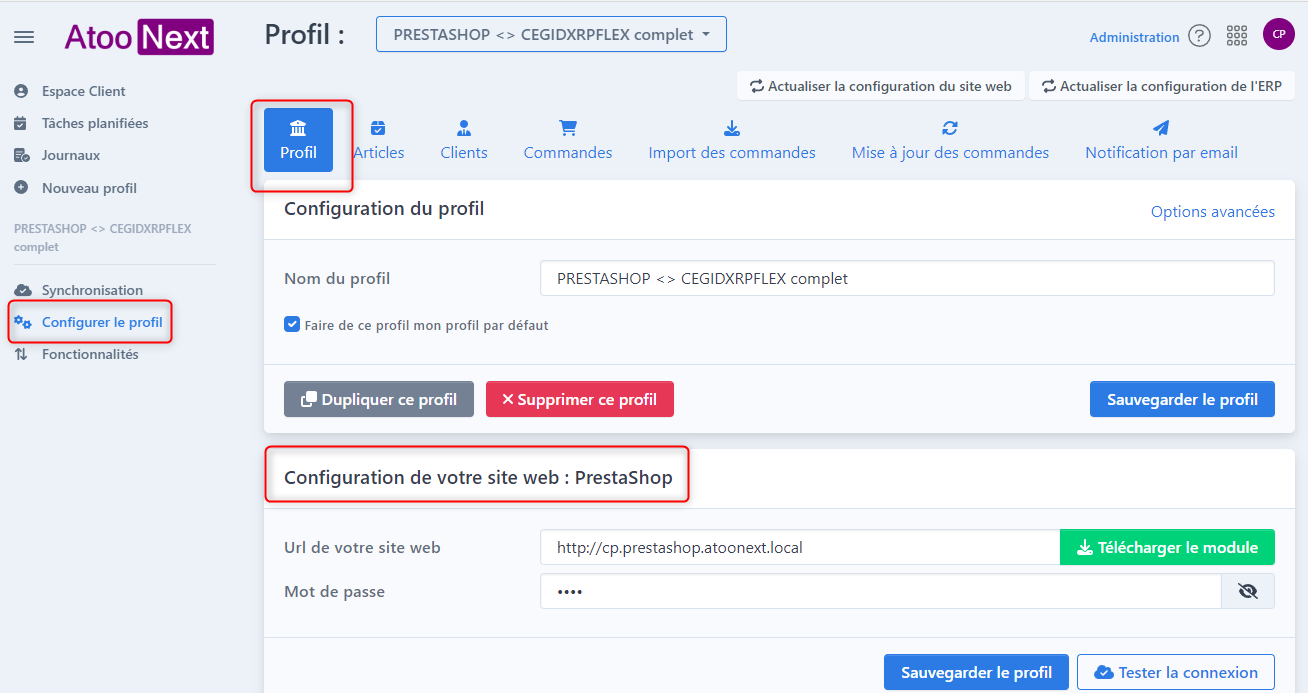Click Supprimer ce profil button
1308x693 pixels.
[580, 399]
